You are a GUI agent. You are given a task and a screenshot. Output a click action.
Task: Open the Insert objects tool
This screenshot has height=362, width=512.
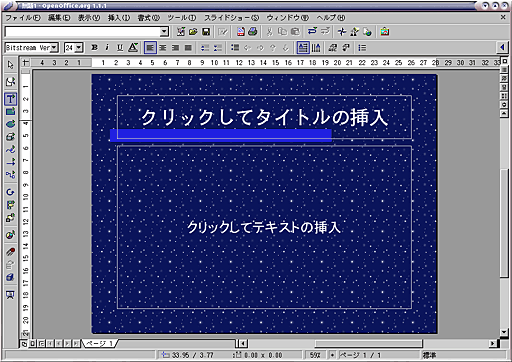point(10,235)
